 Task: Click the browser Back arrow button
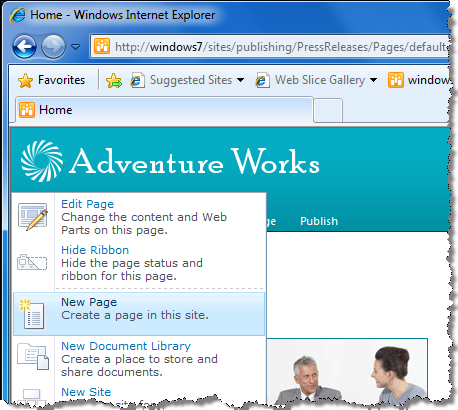(x=24, y=46)
